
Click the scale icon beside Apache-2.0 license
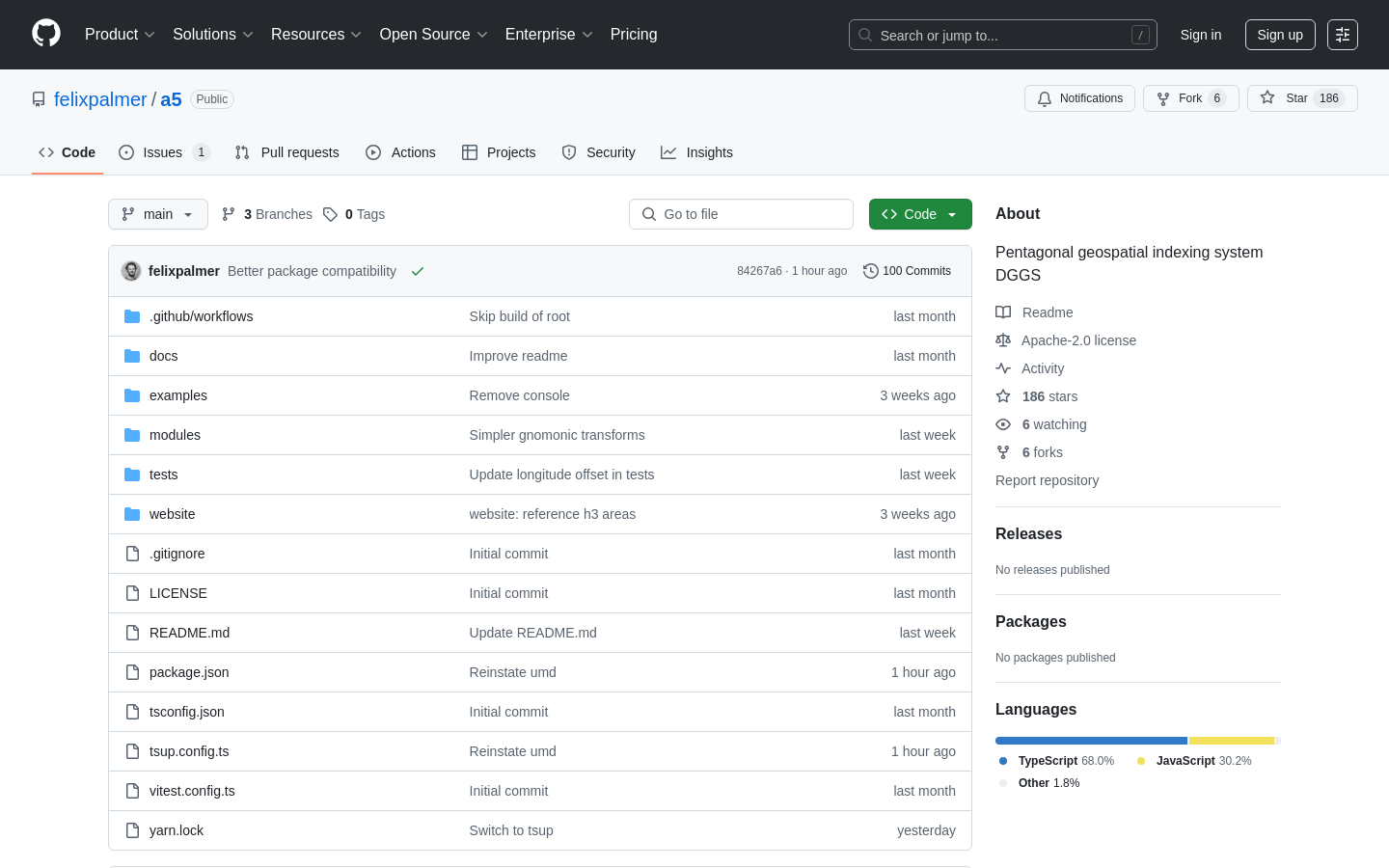point(1003,340)
